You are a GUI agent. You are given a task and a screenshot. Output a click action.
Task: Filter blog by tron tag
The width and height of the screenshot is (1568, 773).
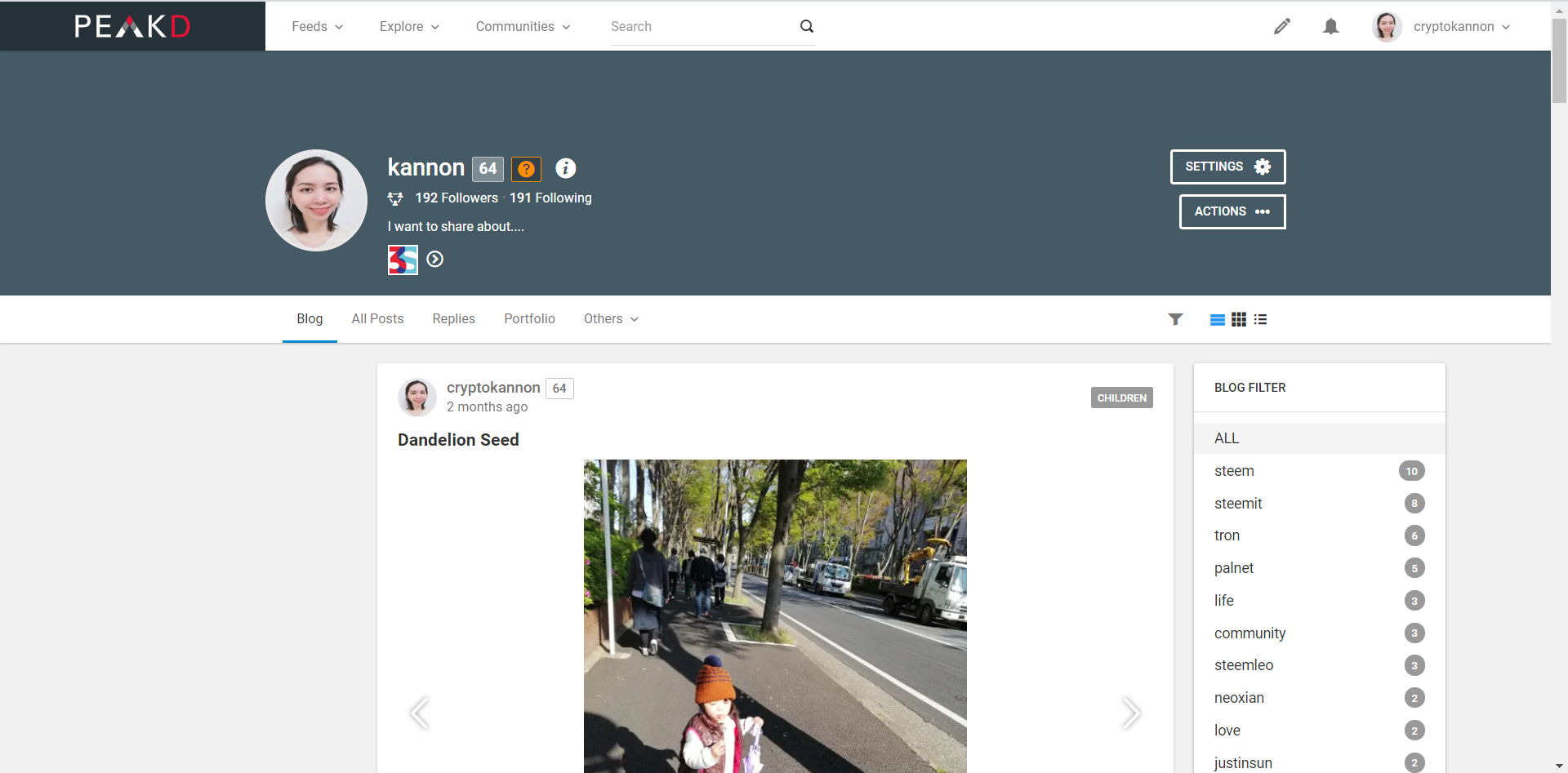point(1320,535)
